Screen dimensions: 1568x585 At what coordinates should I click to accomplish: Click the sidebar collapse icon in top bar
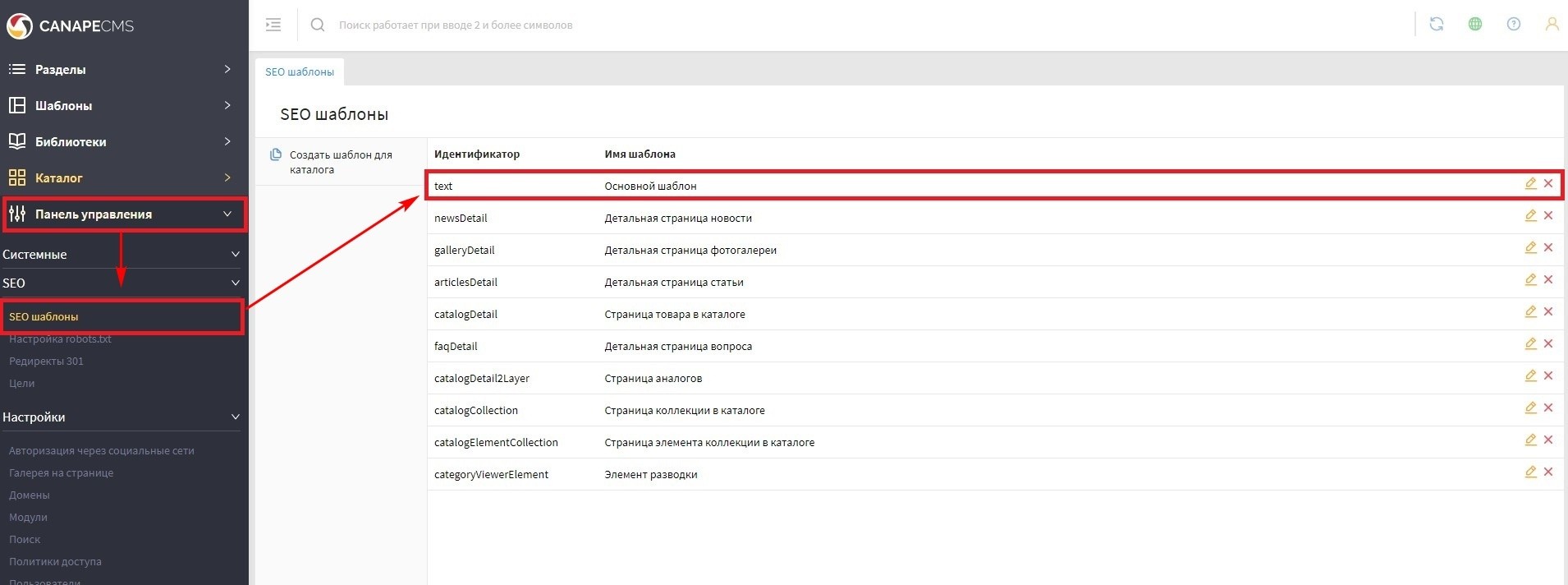(273, 25)
